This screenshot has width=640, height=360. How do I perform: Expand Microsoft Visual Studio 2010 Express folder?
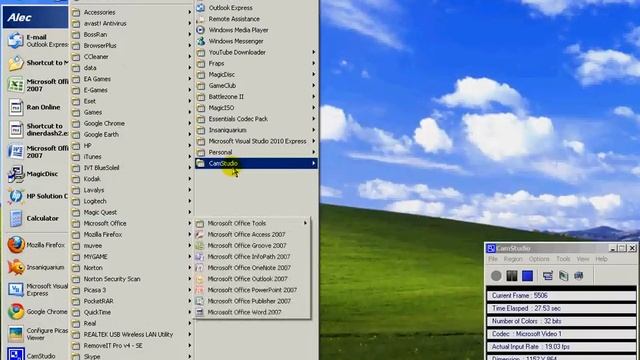point(256,141)
